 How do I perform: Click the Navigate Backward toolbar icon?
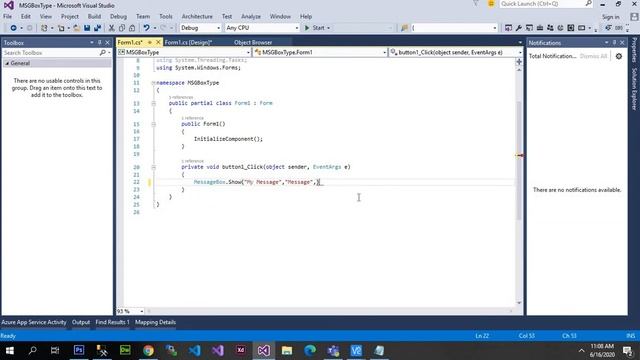tap(13, 28)
